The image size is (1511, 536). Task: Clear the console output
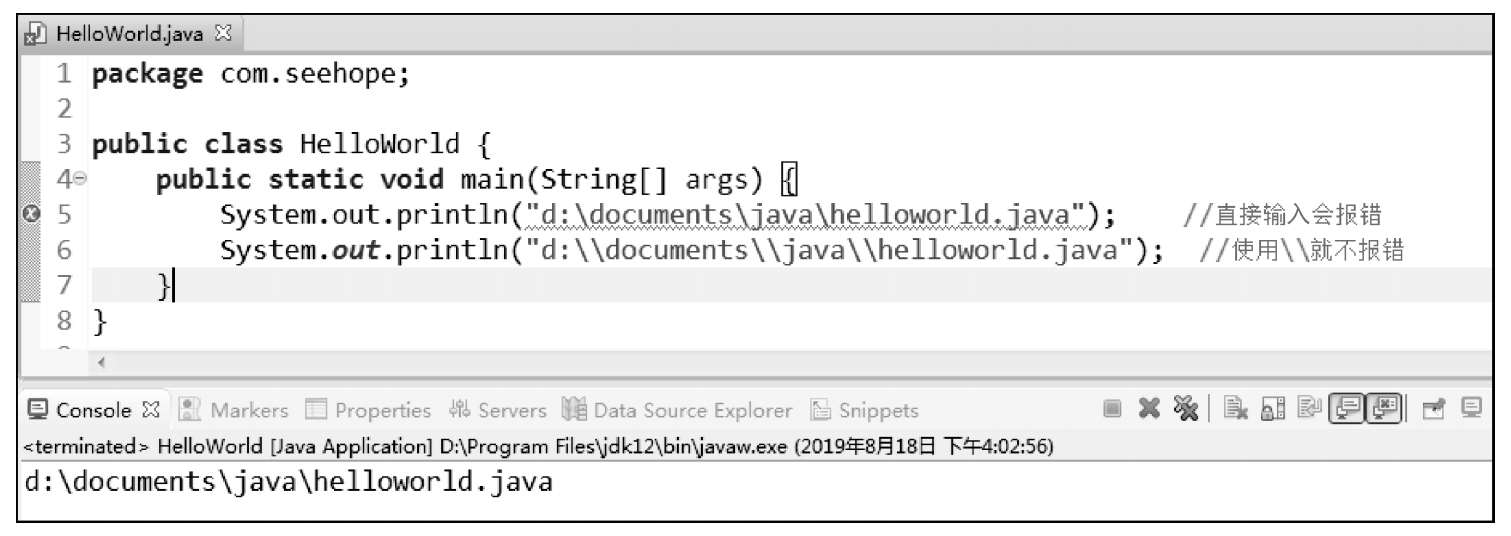coord(1236,409)
